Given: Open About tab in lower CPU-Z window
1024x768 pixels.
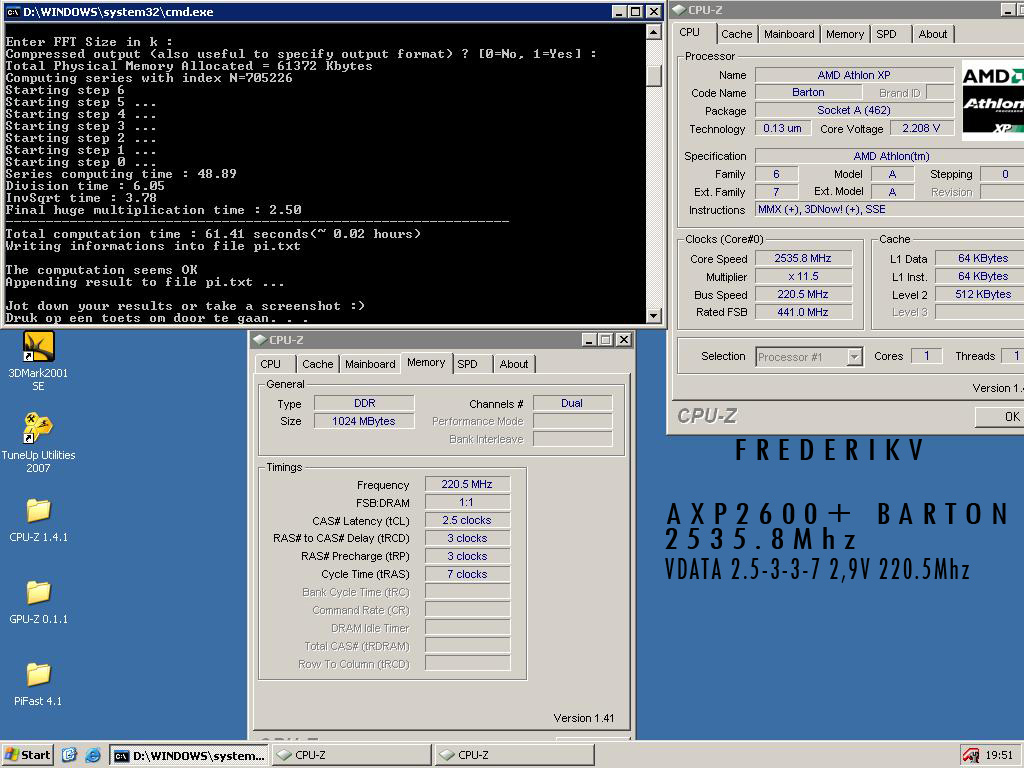Looking at the screenshot, I should pos(514,364).
